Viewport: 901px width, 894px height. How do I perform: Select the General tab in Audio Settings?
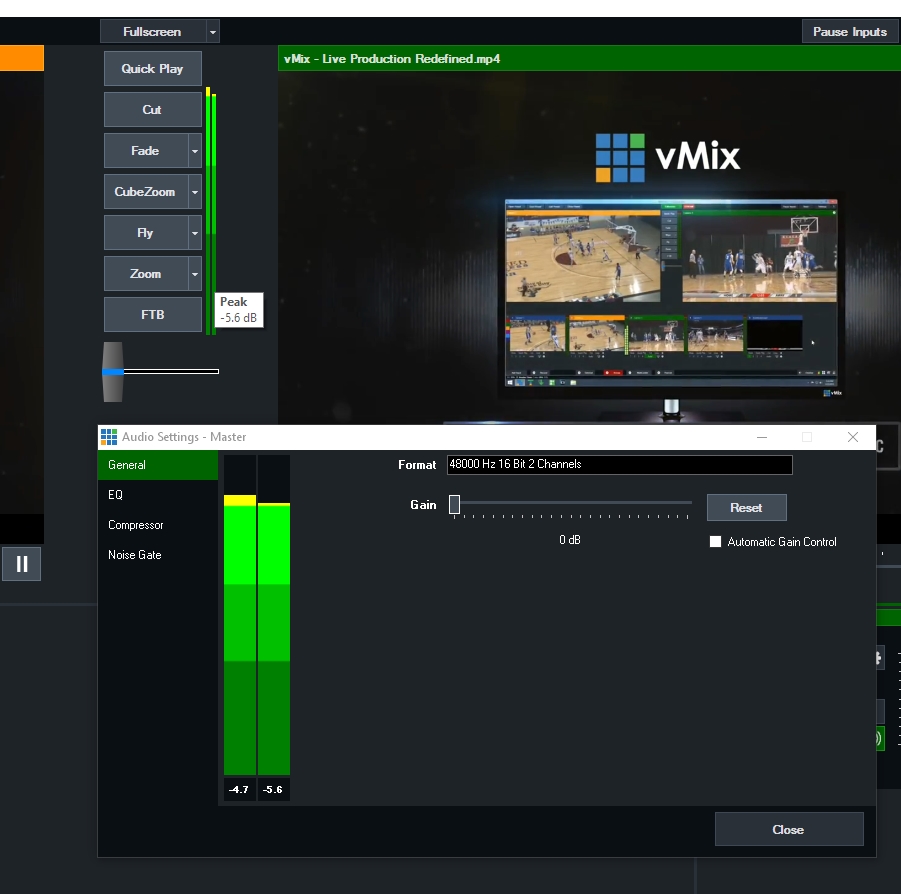(157, 465)
